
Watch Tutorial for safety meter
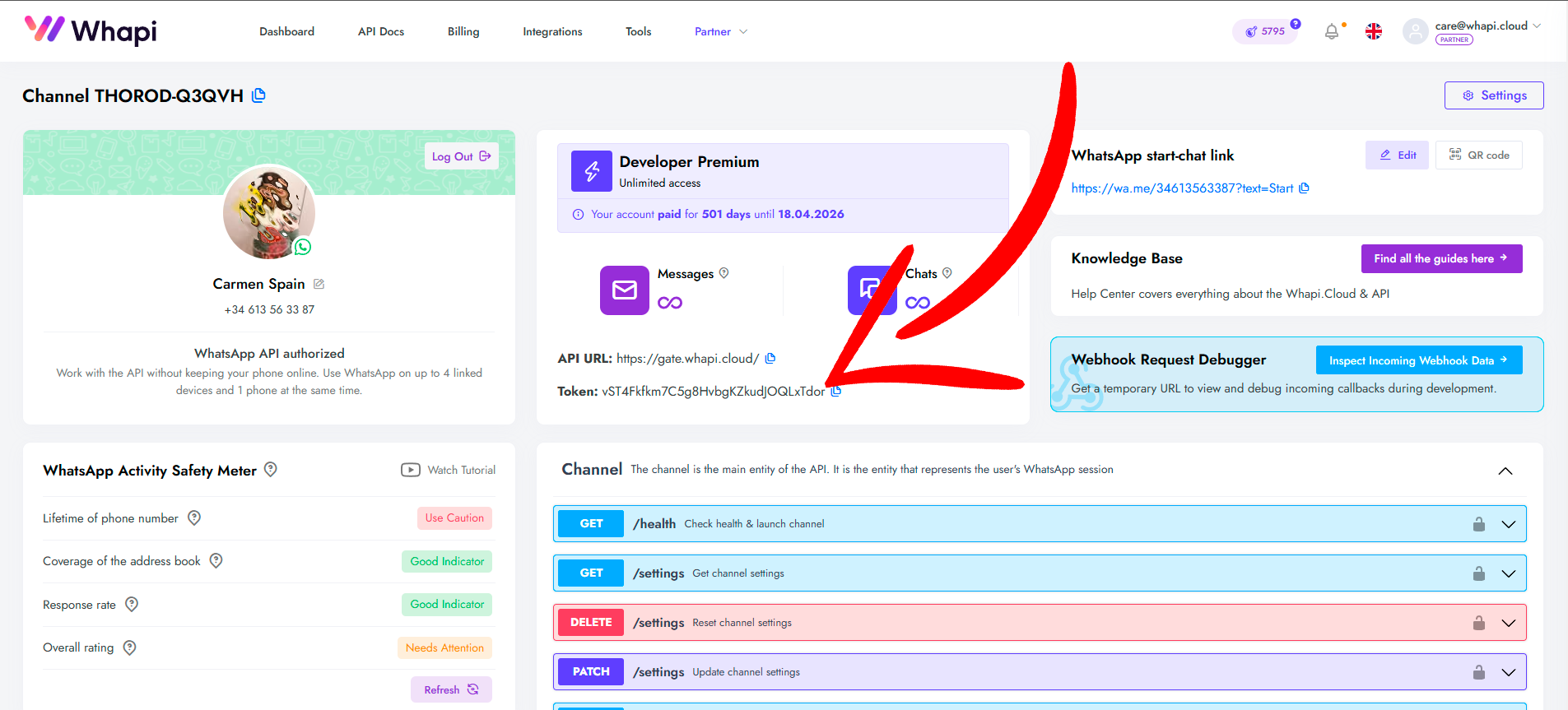point(449,470)
